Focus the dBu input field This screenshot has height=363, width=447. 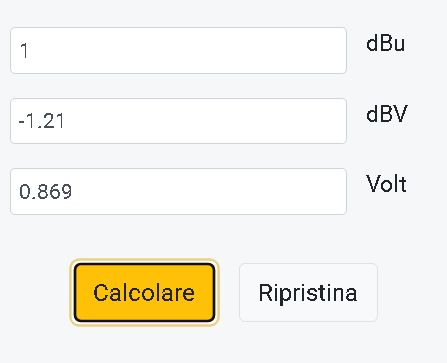point(178,50)
